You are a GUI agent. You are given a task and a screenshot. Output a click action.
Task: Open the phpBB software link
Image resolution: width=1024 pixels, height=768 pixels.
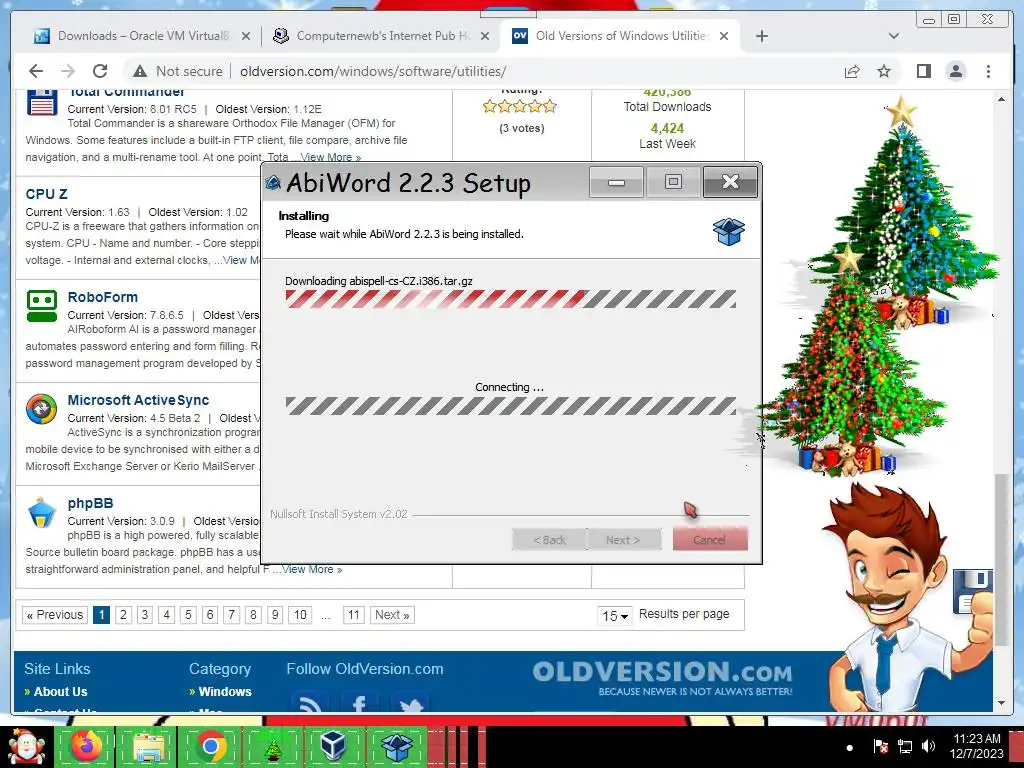pos(90,504)
